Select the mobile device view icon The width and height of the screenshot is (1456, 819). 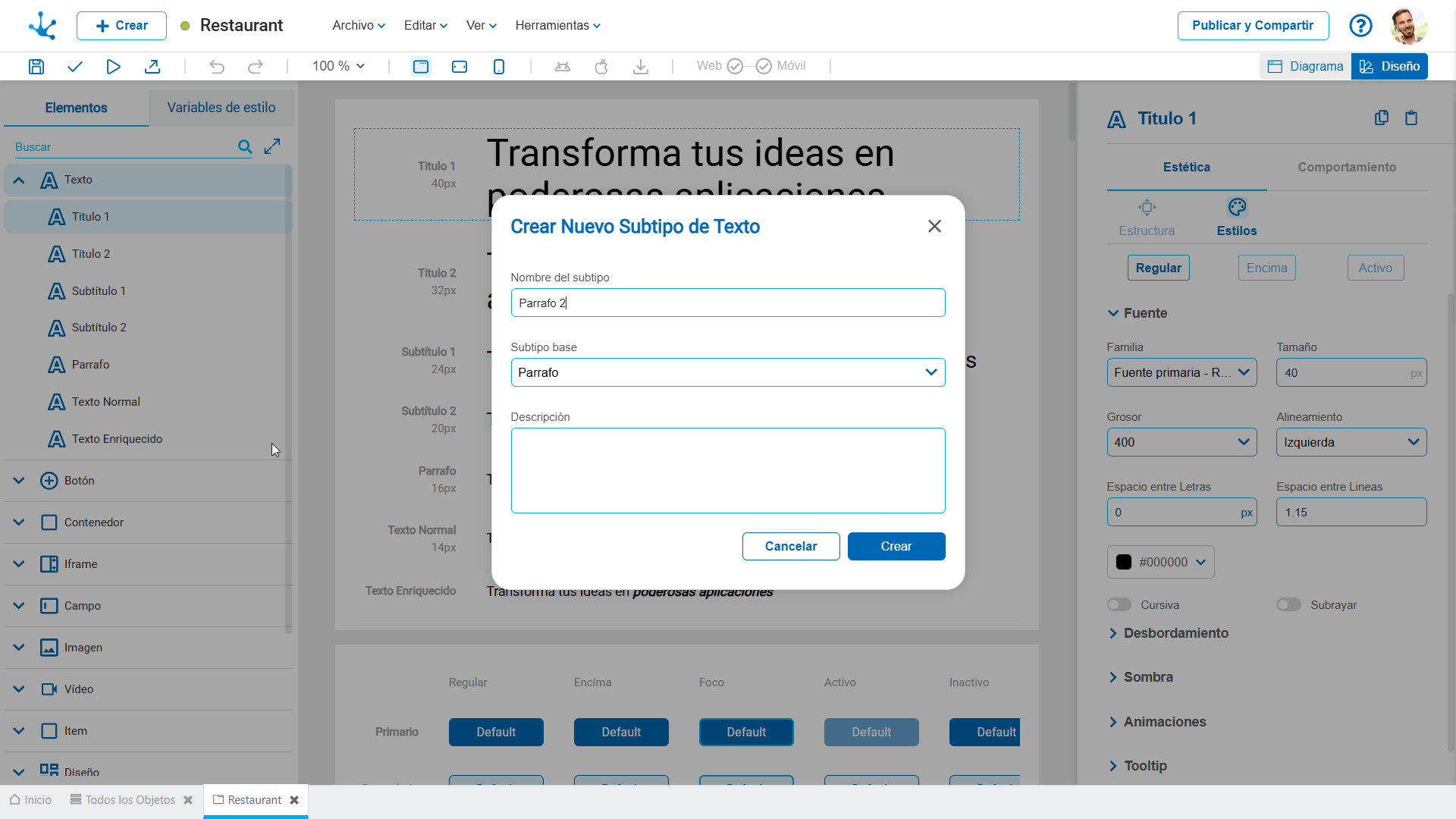pos(498,67)
